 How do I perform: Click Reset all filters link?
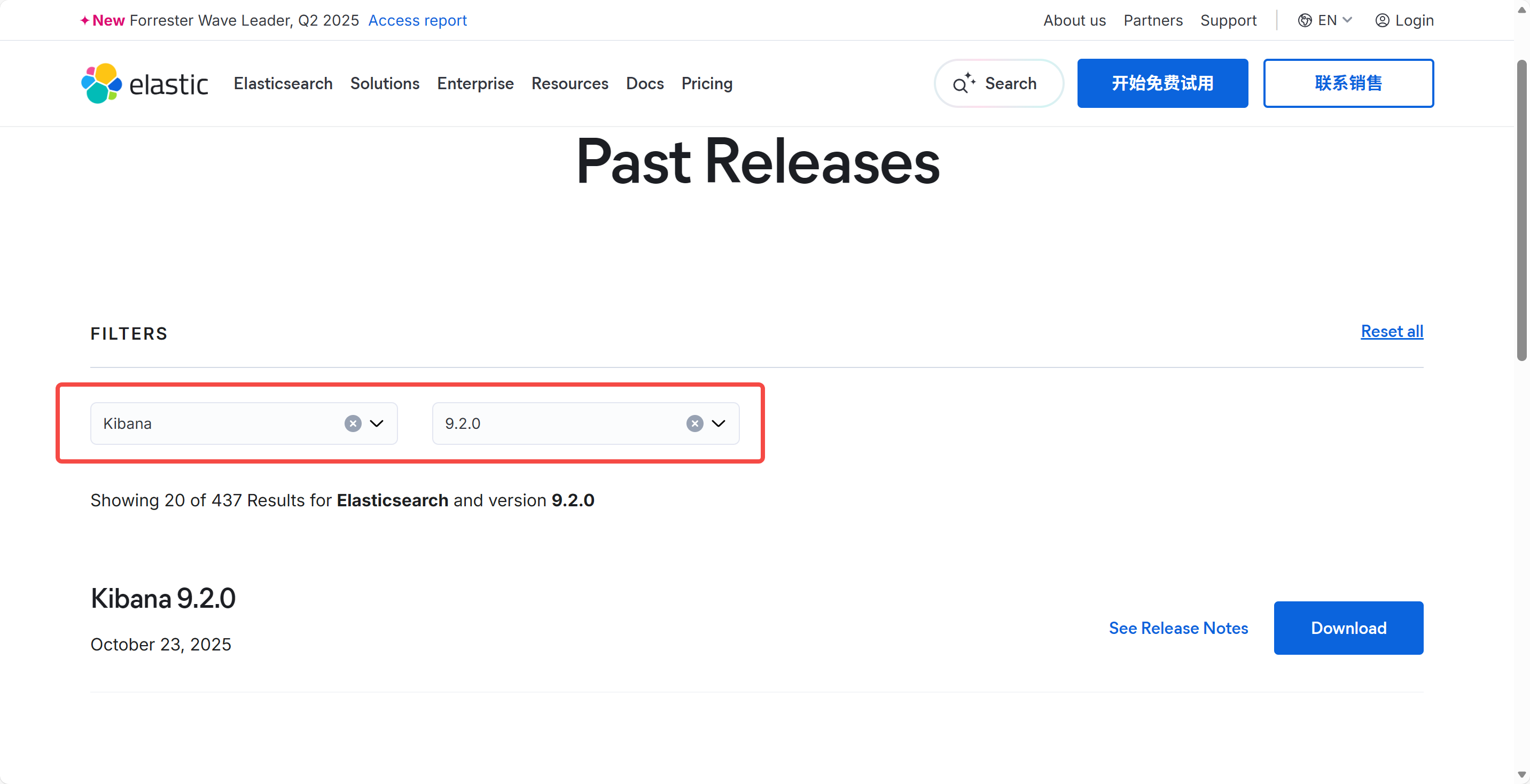pos(1391,332)
